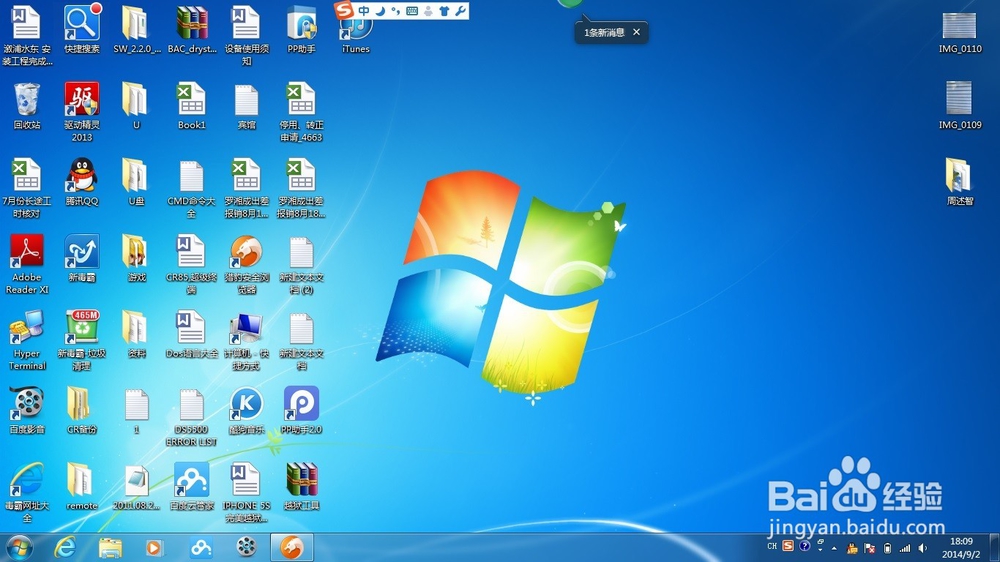This screenshot has width=1000, height=562.
Task: Open BAC_dryst archive on desktop
Action: [192, 29]
